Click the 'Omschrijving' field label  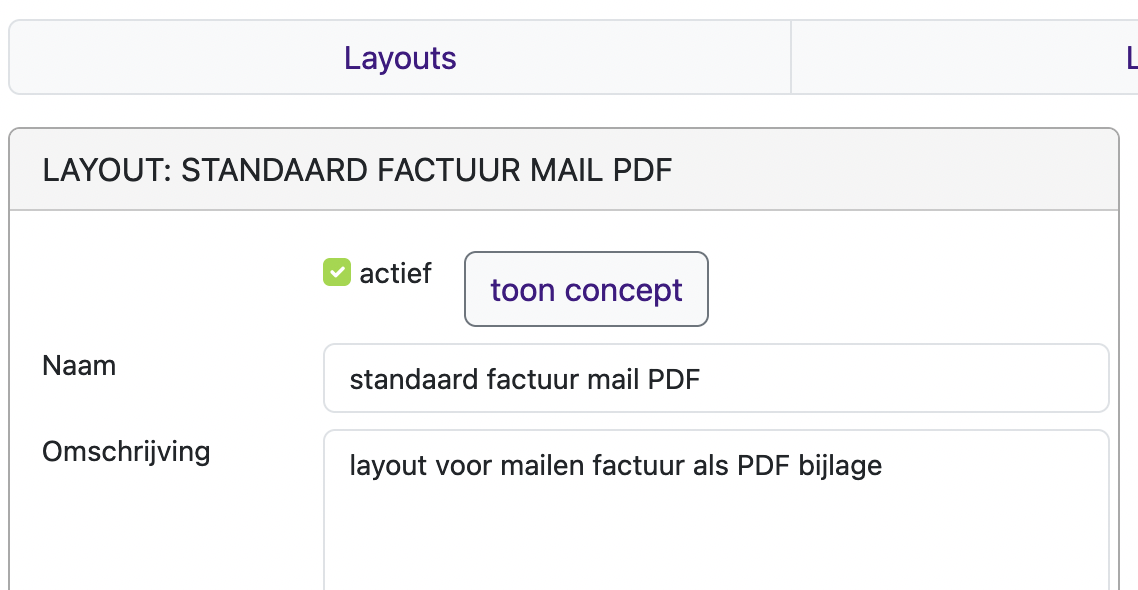pos(126,452)
